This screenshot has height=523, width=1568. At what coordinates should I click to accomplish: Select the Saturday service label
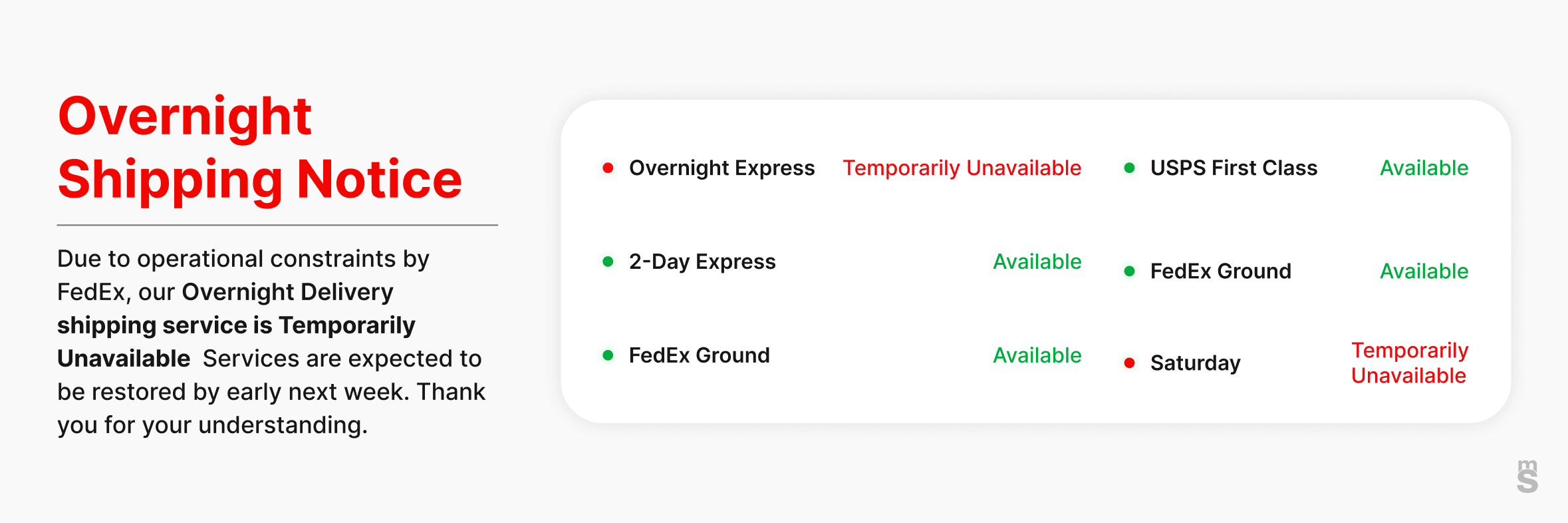[x=1195, y=363]
